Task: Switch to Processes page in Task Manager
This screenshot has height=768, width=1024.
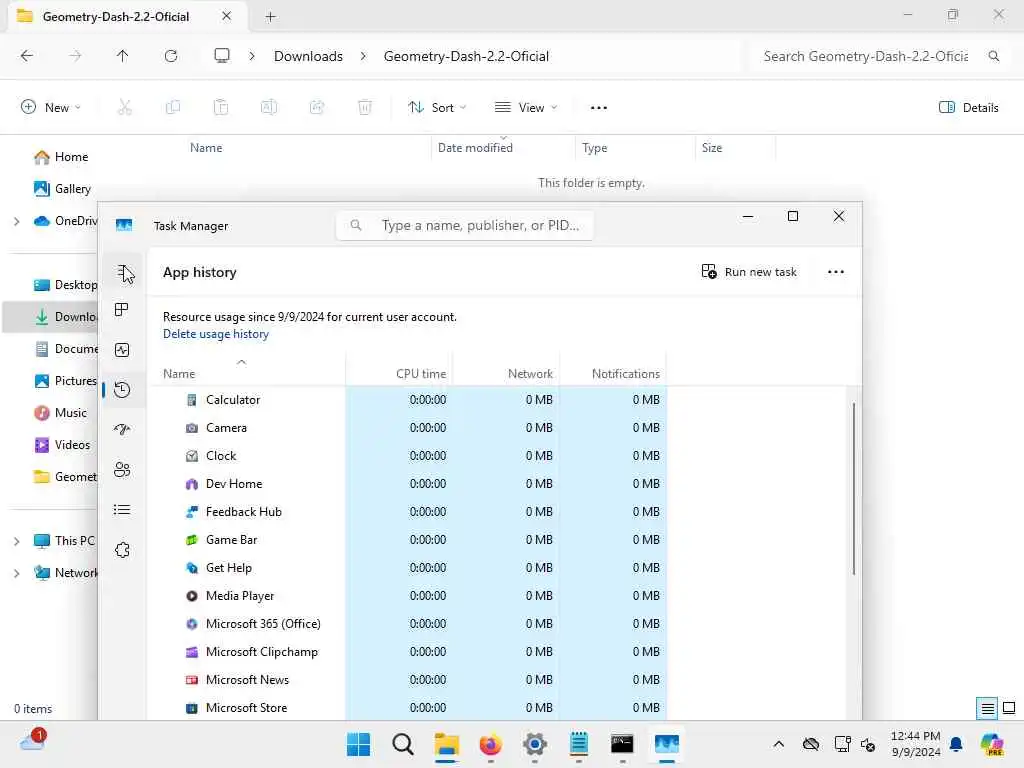Action: pos(122,310)
